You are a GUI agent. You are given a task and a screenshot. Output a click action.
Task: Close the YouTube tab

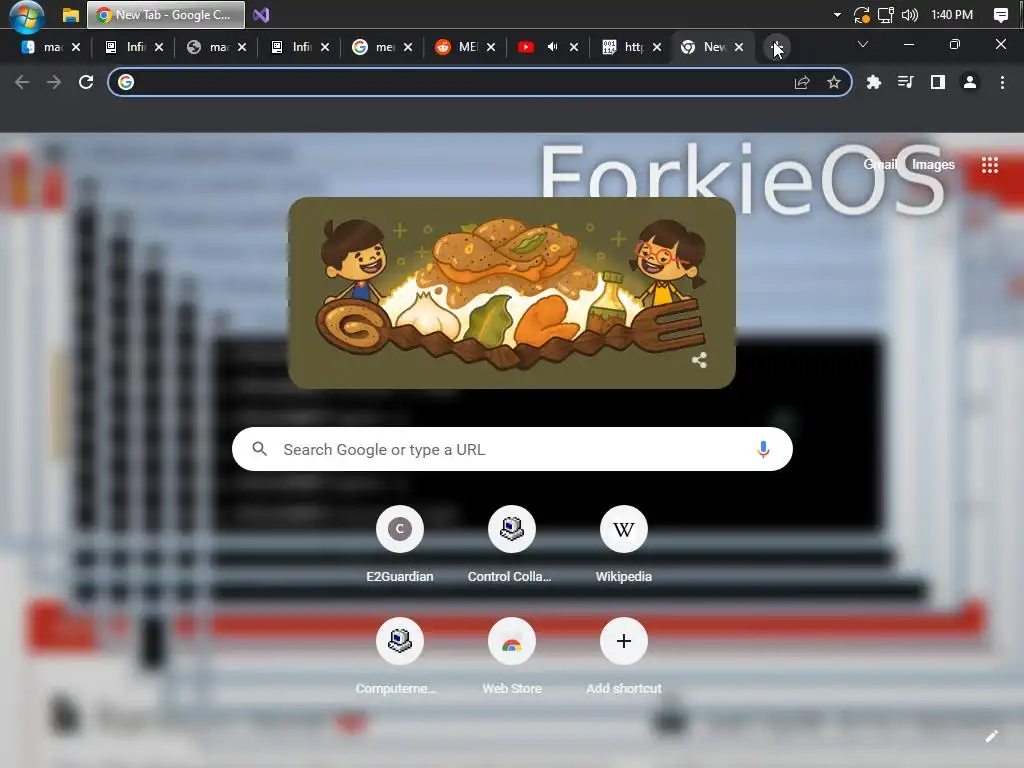tap(573, 47)
